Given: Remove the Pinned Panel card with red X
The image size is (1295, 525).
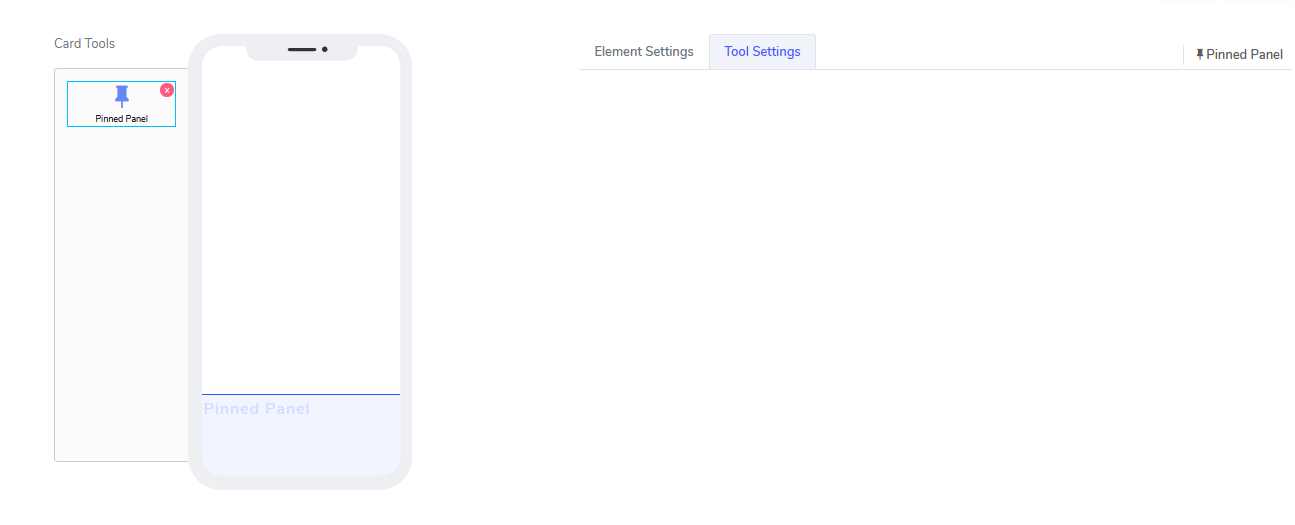Looking at the screenshot, I should pos(167,90).
